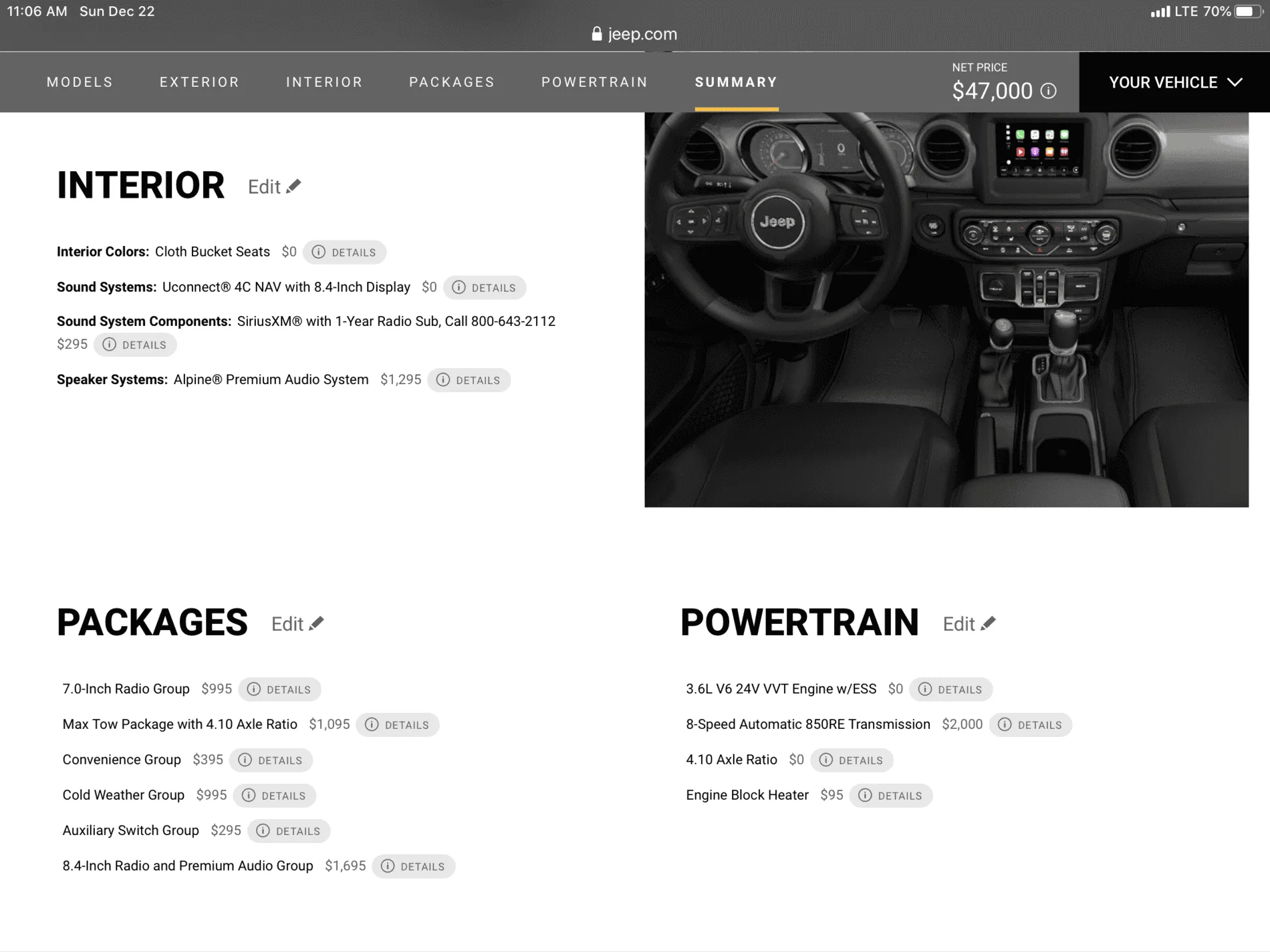Select the Packages navigation tab
The width and height of the screenshot is (1270, 952).
click(x=452, y=82)
